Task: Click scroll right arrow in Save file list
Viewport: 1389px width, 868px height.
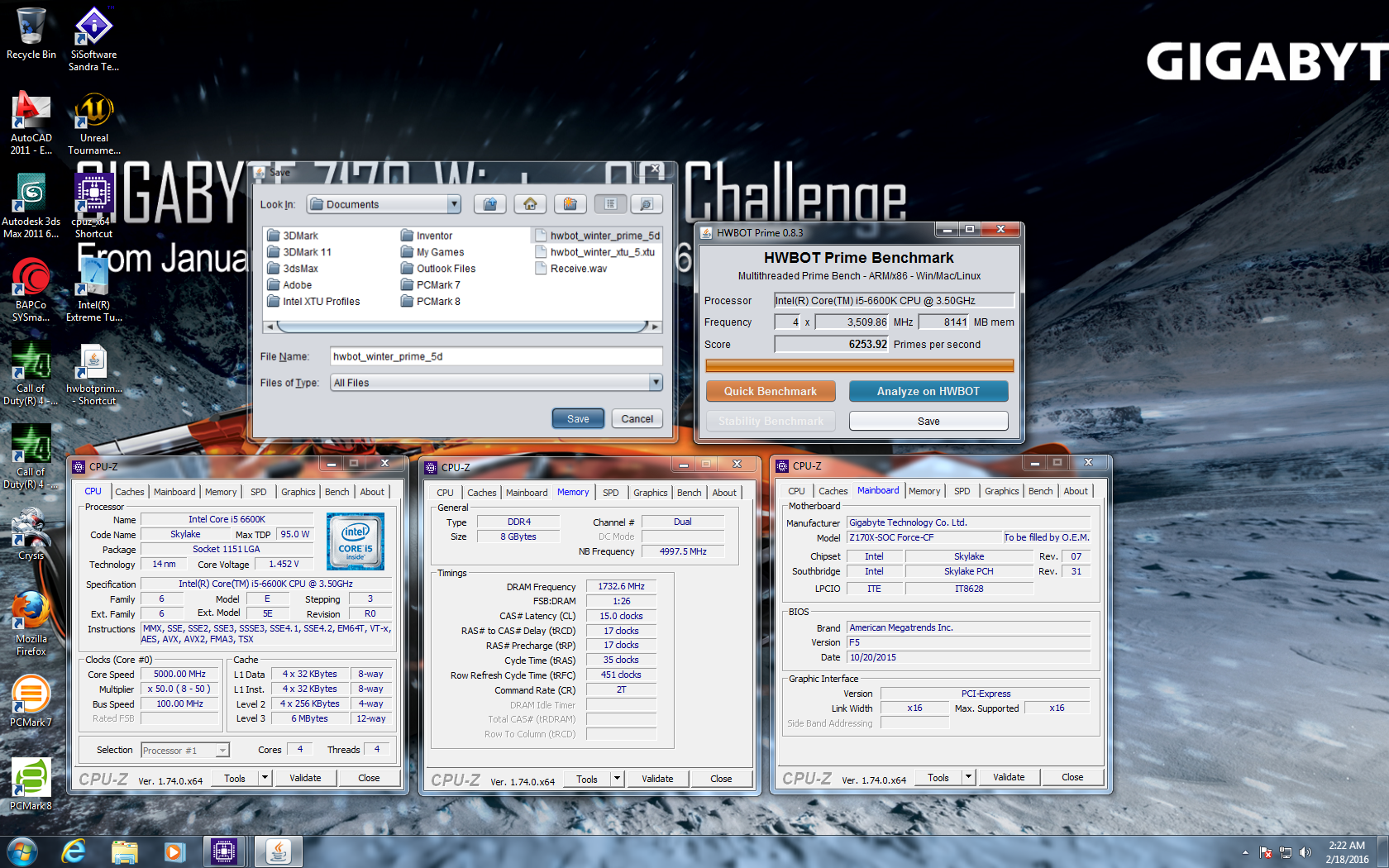Action: point(656,327)
